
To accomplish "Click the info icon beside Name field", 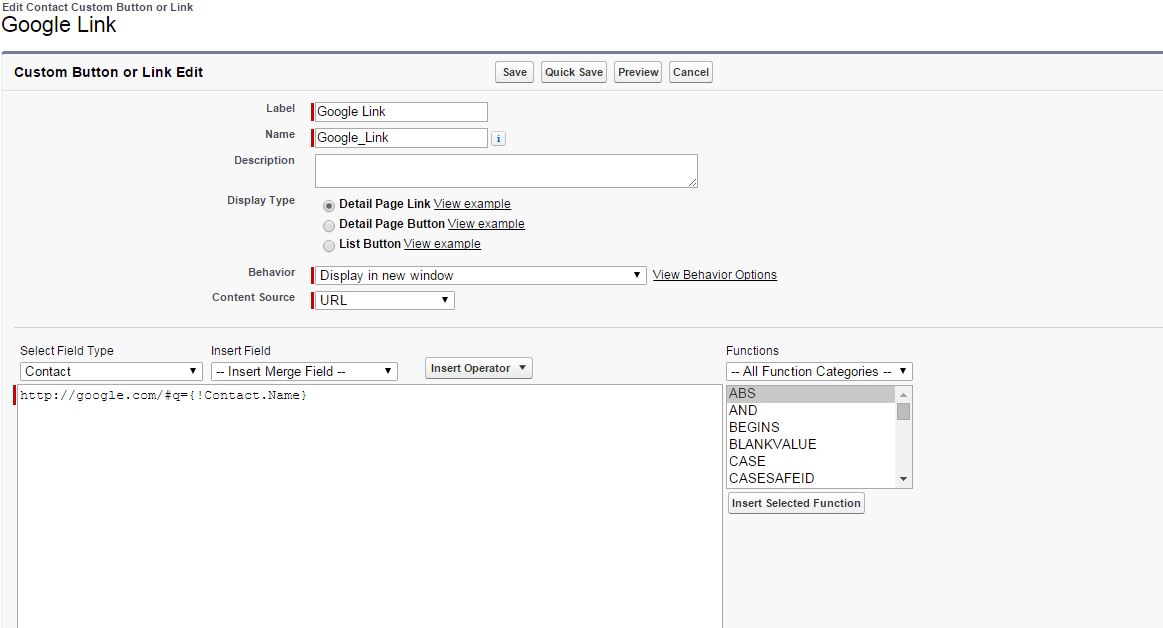I will point(499,139).
